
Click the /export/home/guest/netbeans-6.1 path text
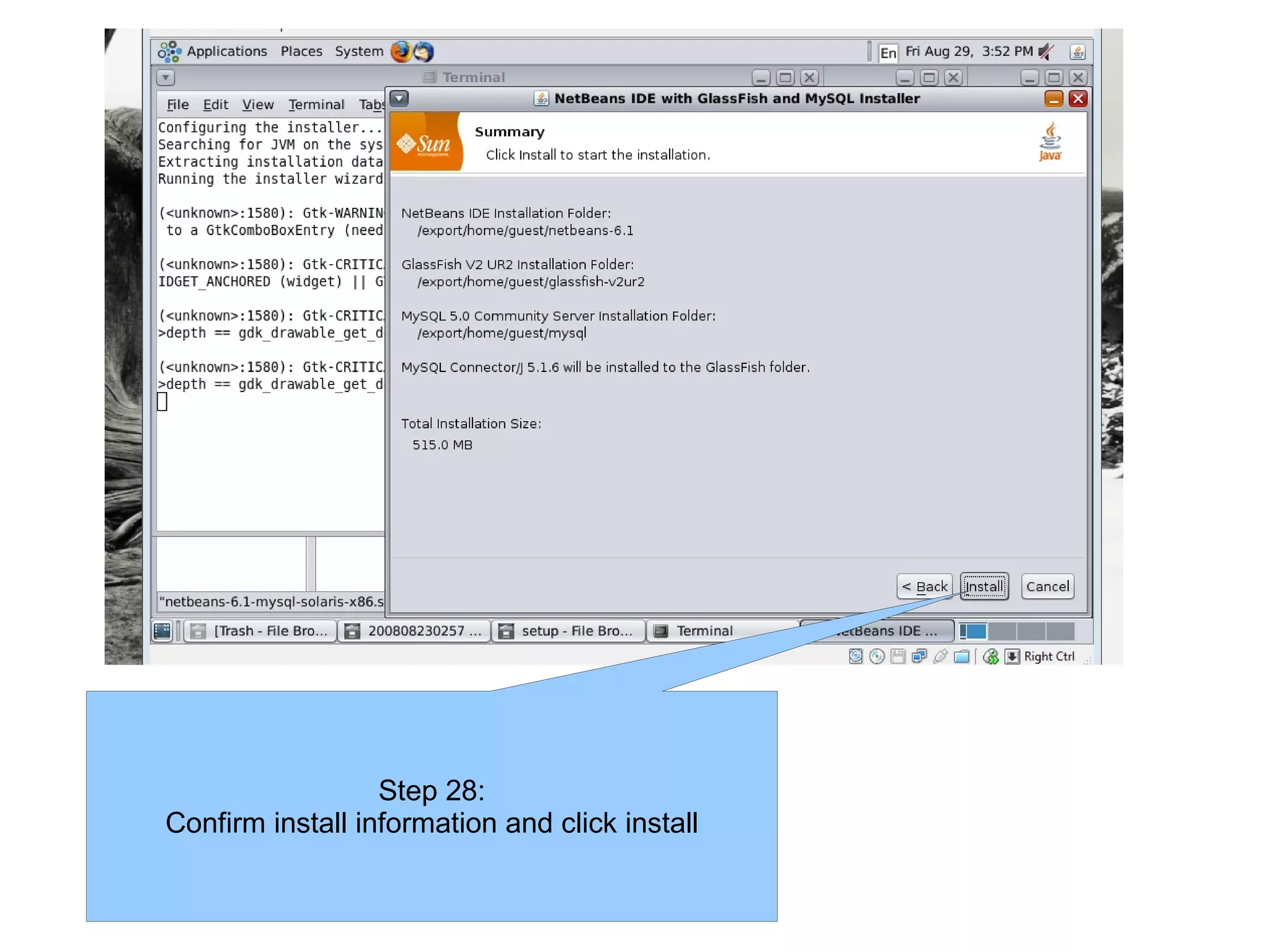click(525, 231)
